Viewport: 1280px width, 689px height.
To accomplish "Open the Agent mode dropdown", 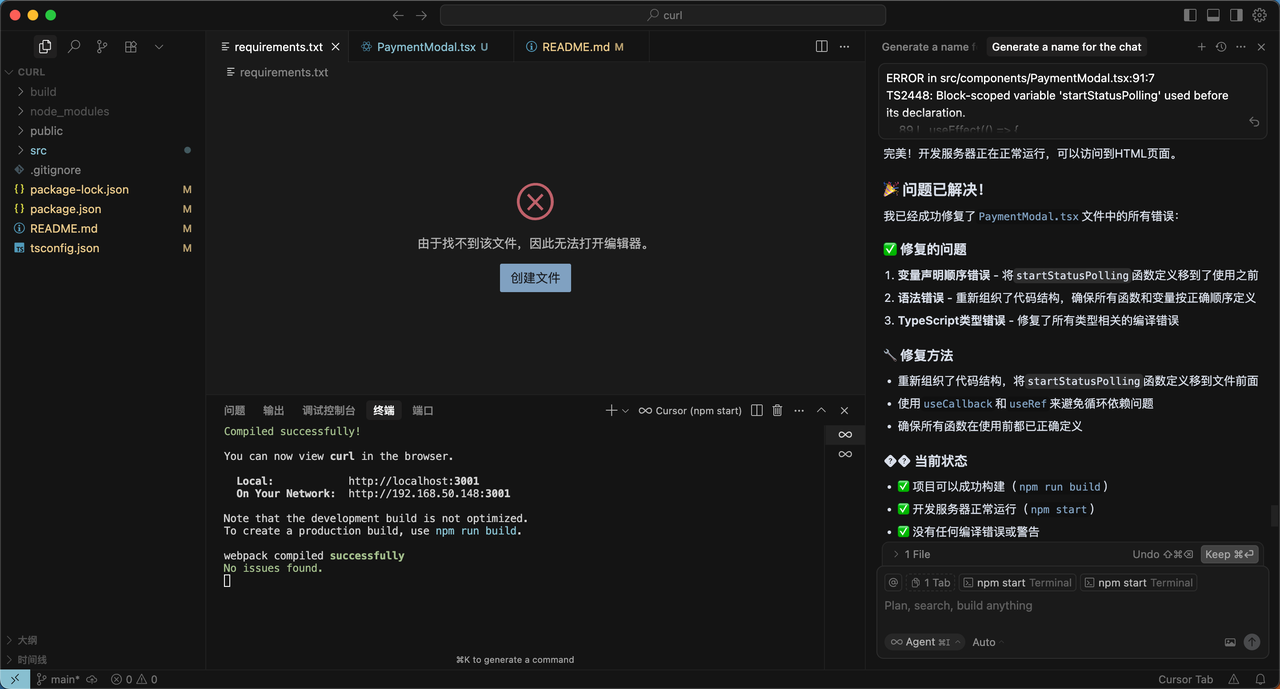I will tap(924, 642).
